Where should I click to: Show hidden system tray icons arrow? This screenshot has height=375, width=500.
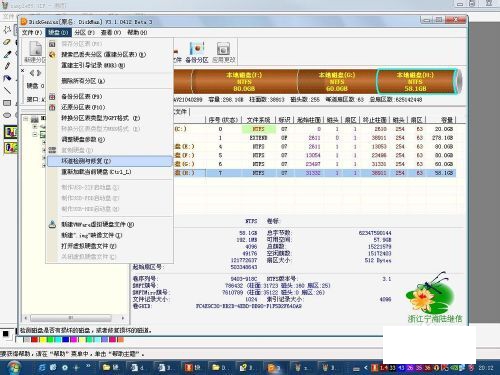tap(366, 368)
